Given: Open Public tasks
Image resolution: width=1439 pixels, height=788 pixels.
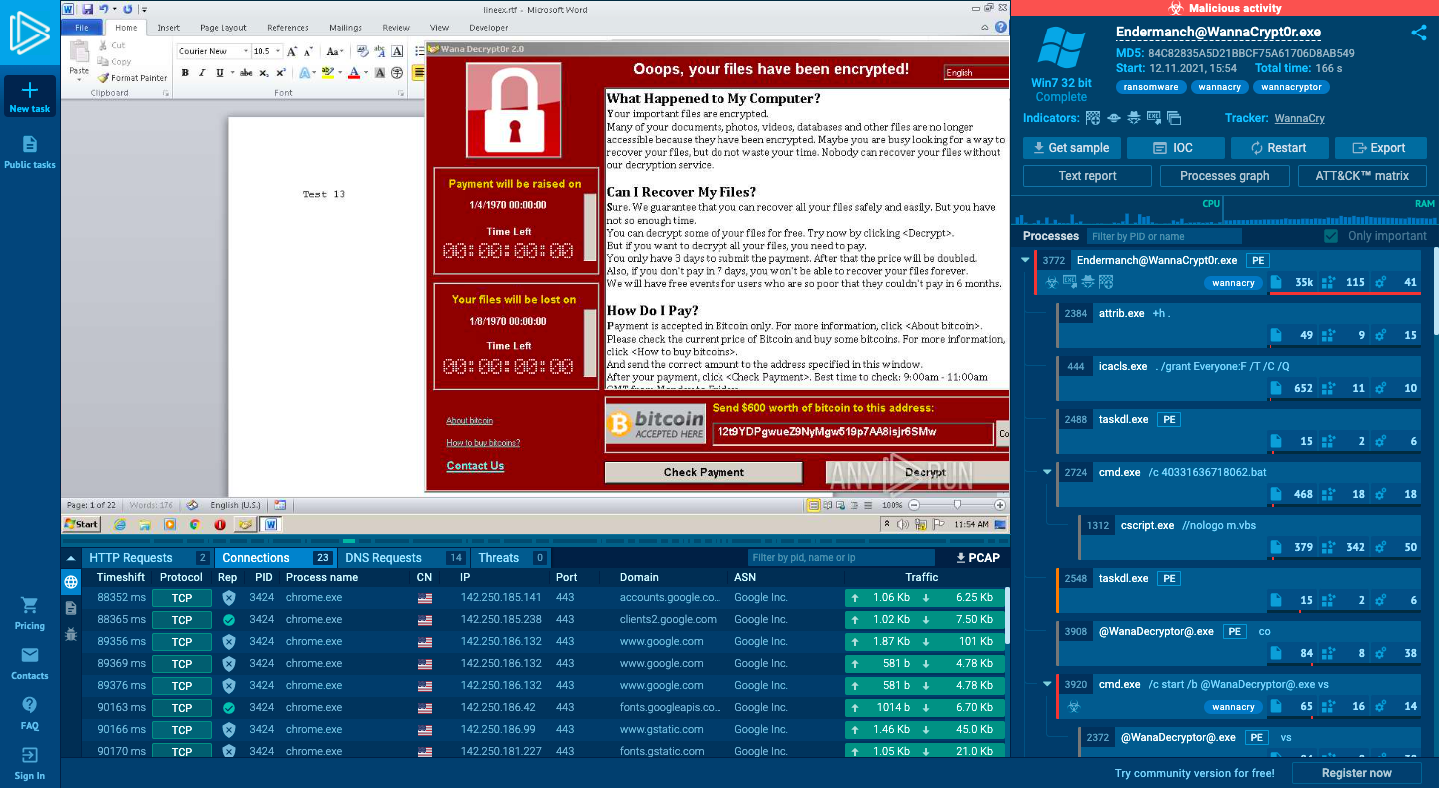Looking at the screenshot, I should pyautogui.click(x=30, y=152).
